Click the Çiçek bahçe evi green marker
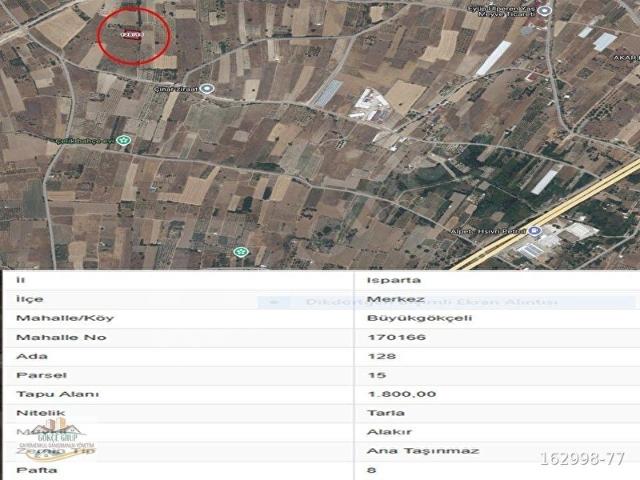The image size is (640, 480). point(123,140)
